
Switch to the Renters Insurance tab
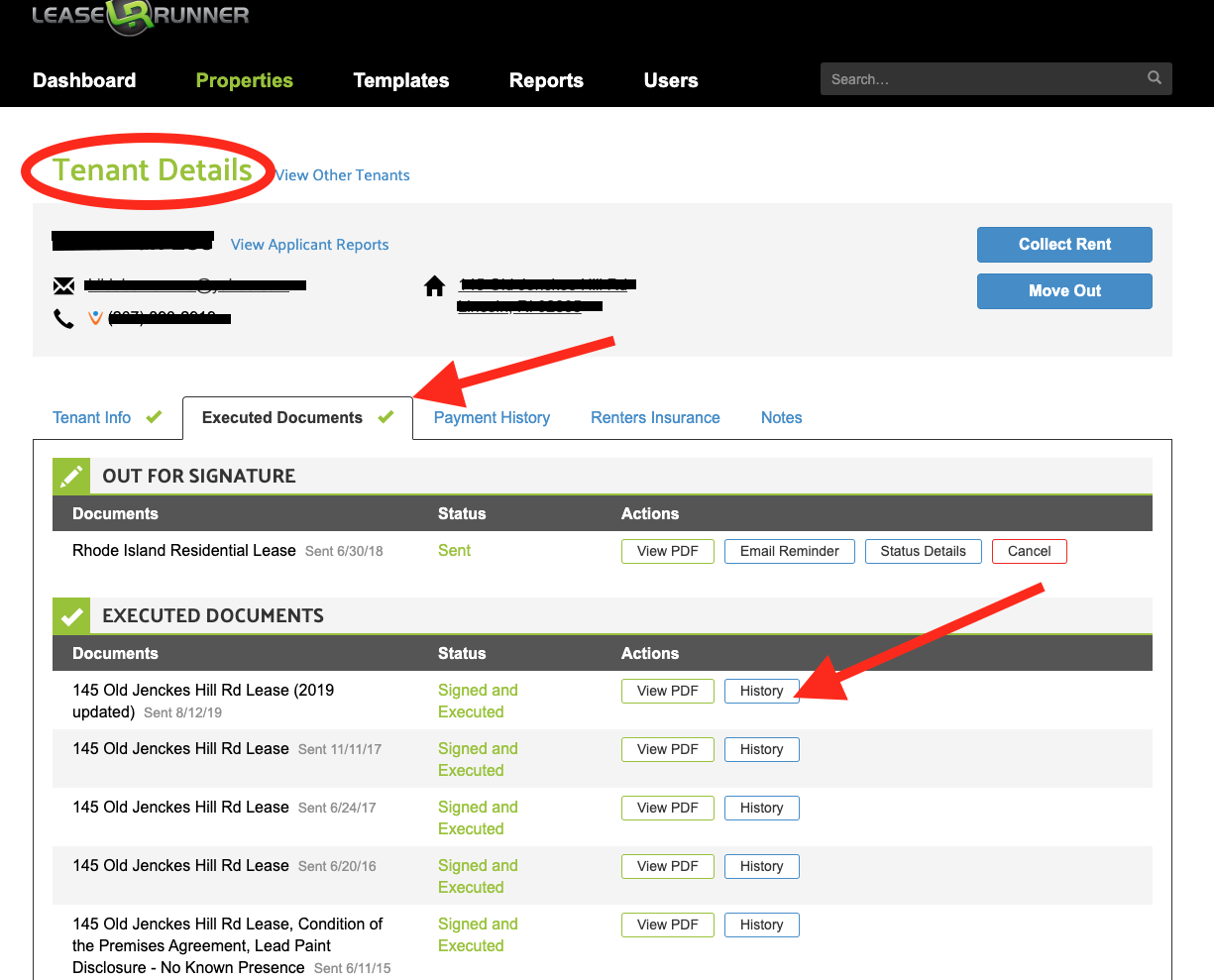pyautogui.click(x=655, y=418)
